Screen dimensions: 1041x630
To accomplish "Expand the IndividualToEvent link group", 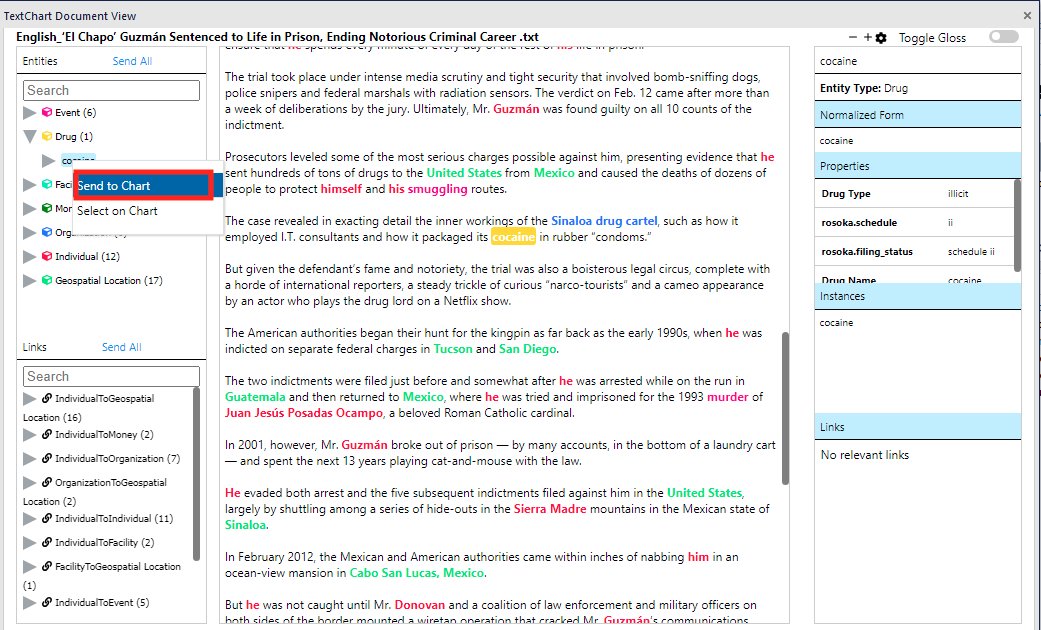I will click(x=30, y=603).
